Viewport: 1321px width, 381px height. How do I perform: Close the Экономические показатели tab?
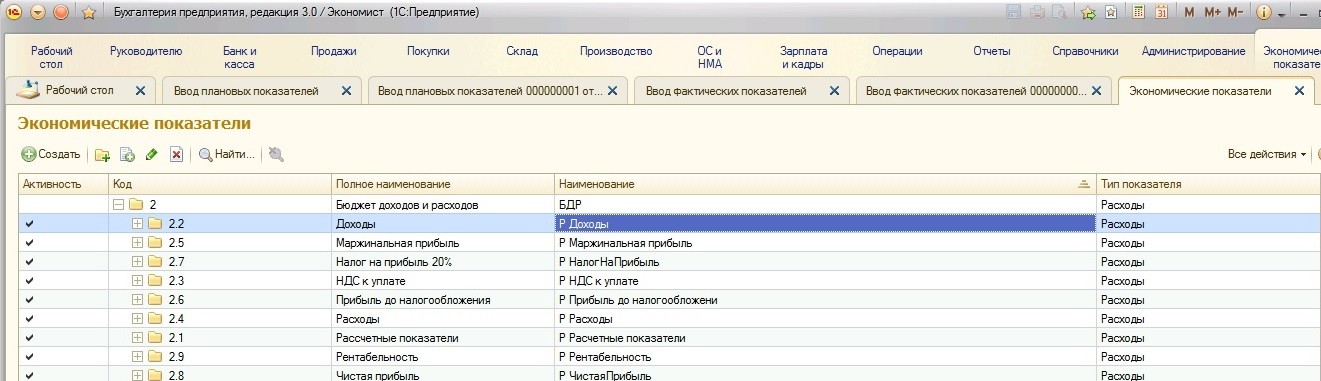[1299, 91]
